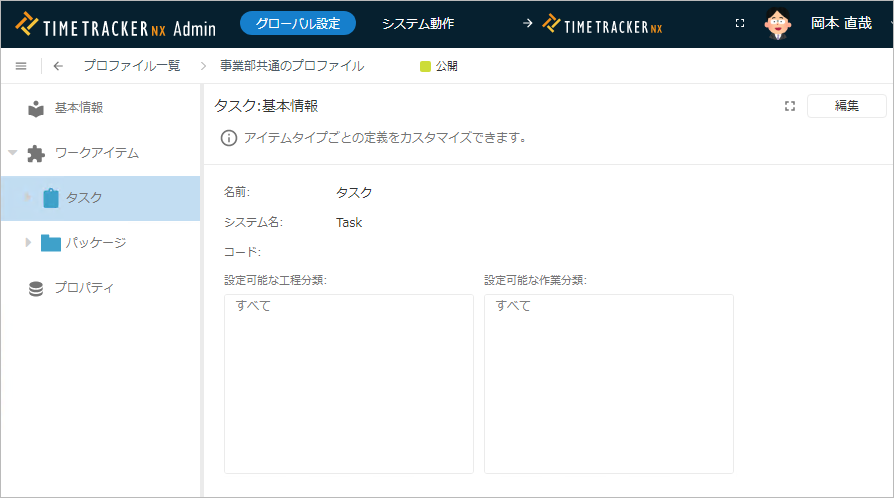Click the expand panel icon beside 編集
Screen dimensions: 894x498
pos(790,106)
